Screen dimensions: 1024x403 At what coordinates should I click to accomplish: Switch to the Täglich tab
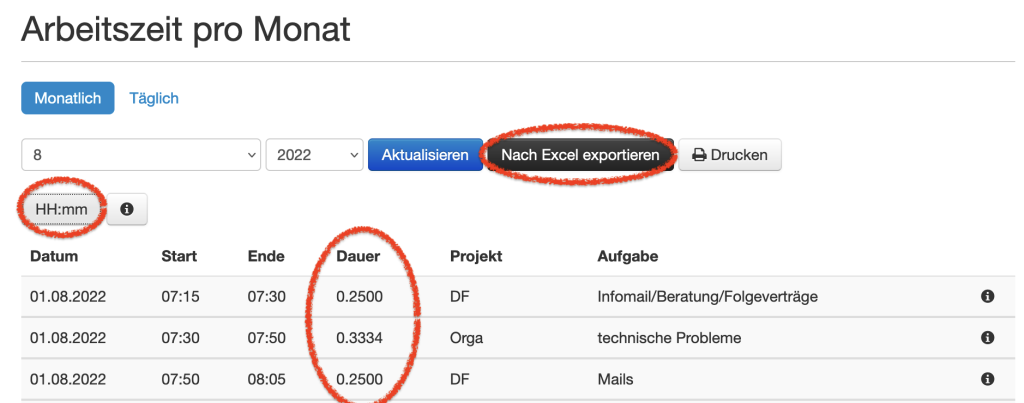[x=154, y=98]
